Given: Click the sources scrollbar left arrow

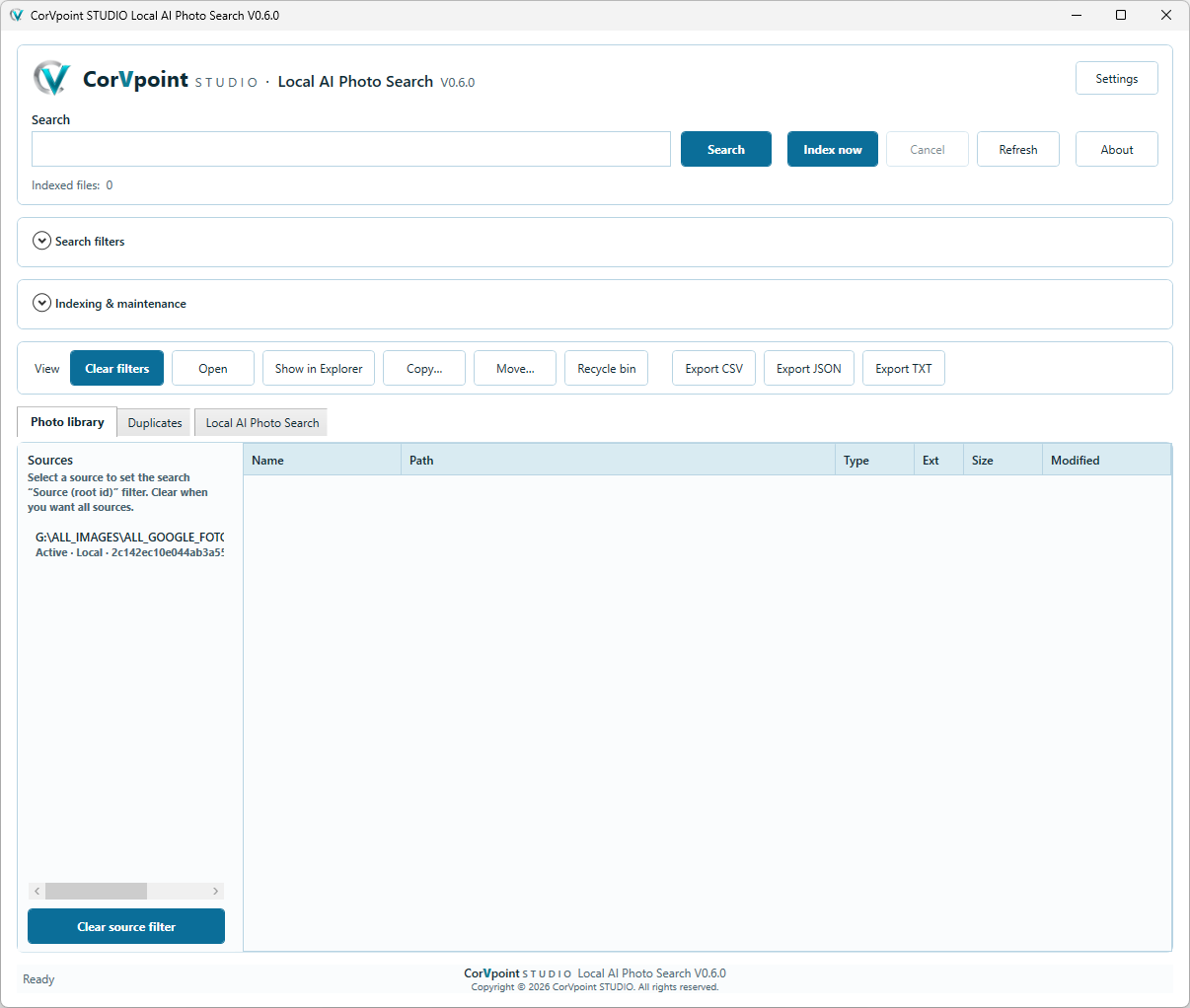Looking at the screenshot, I should coord(37,891).
